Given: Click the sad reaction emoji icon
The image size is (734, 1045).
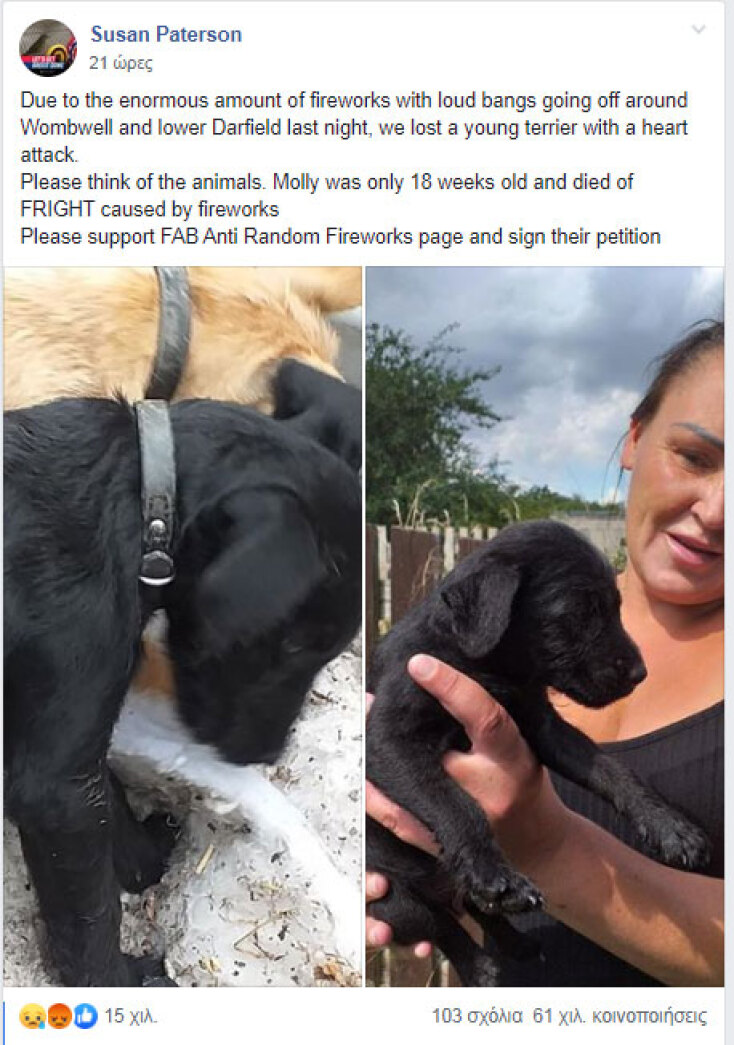Looking at the screenshot, I should tap(32, 1016).
